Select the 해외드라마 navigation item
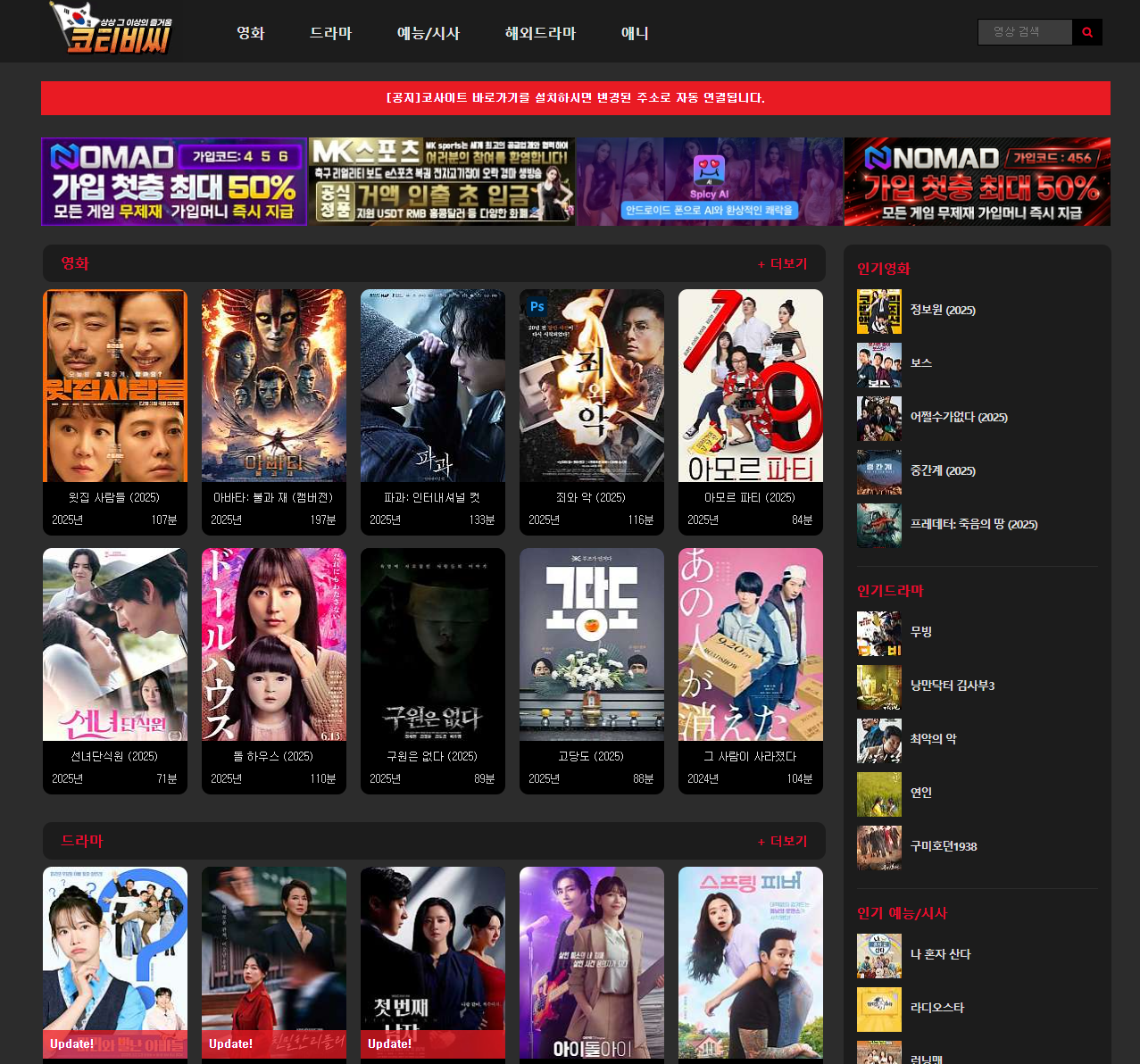This screenshot has height=1064, width=1140. [x=540, y=33]
